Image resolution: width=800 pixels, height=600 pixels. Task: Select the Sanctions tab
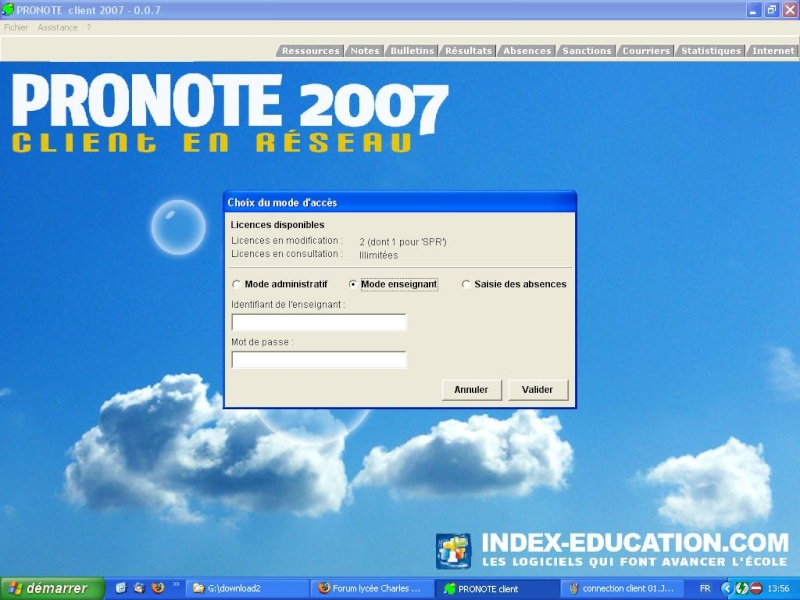tap(586, 51)
